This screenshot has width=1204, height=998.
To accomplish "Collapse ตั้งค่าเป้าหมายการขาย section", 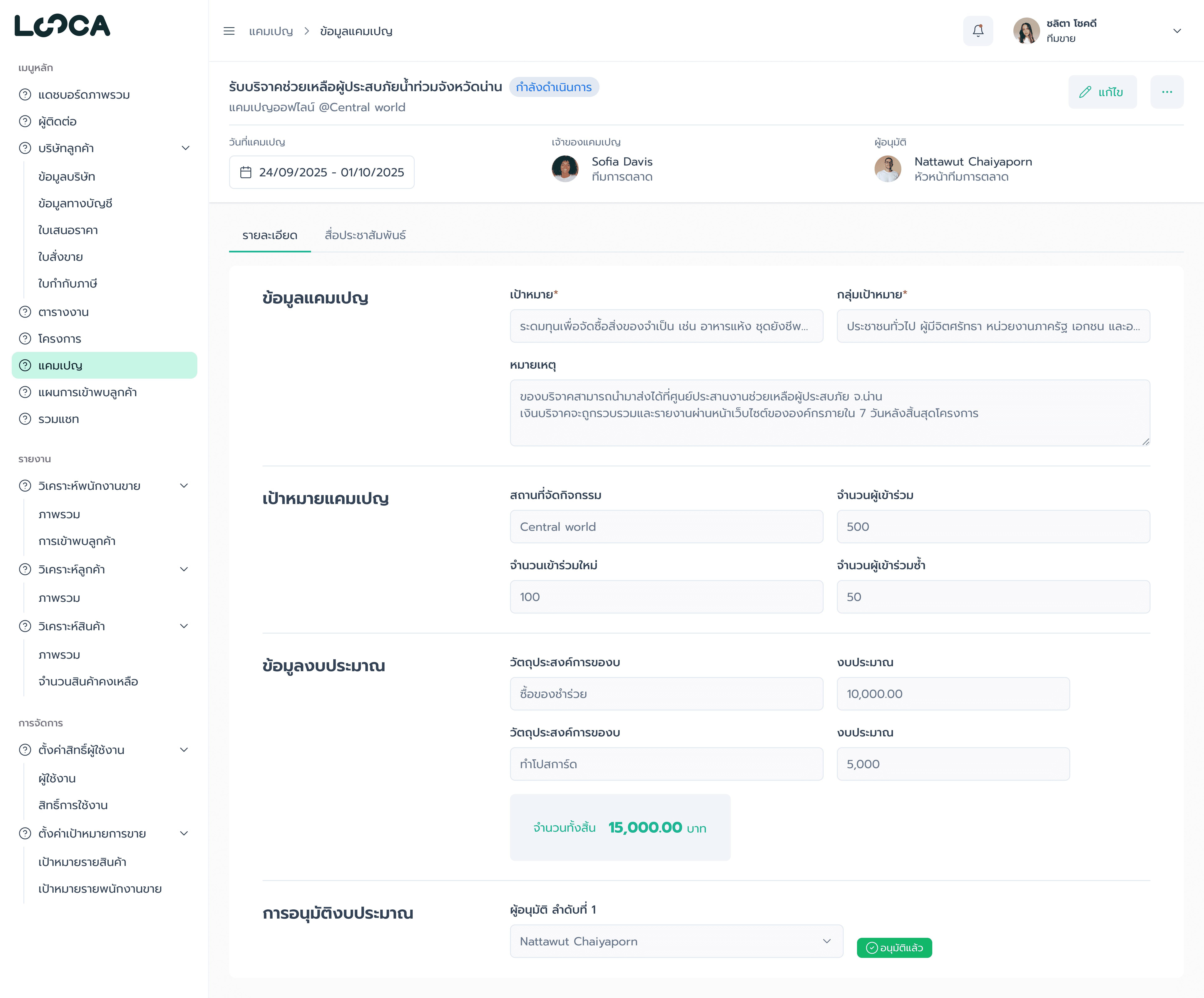I will pyautogui.click(x=184, y=834).
